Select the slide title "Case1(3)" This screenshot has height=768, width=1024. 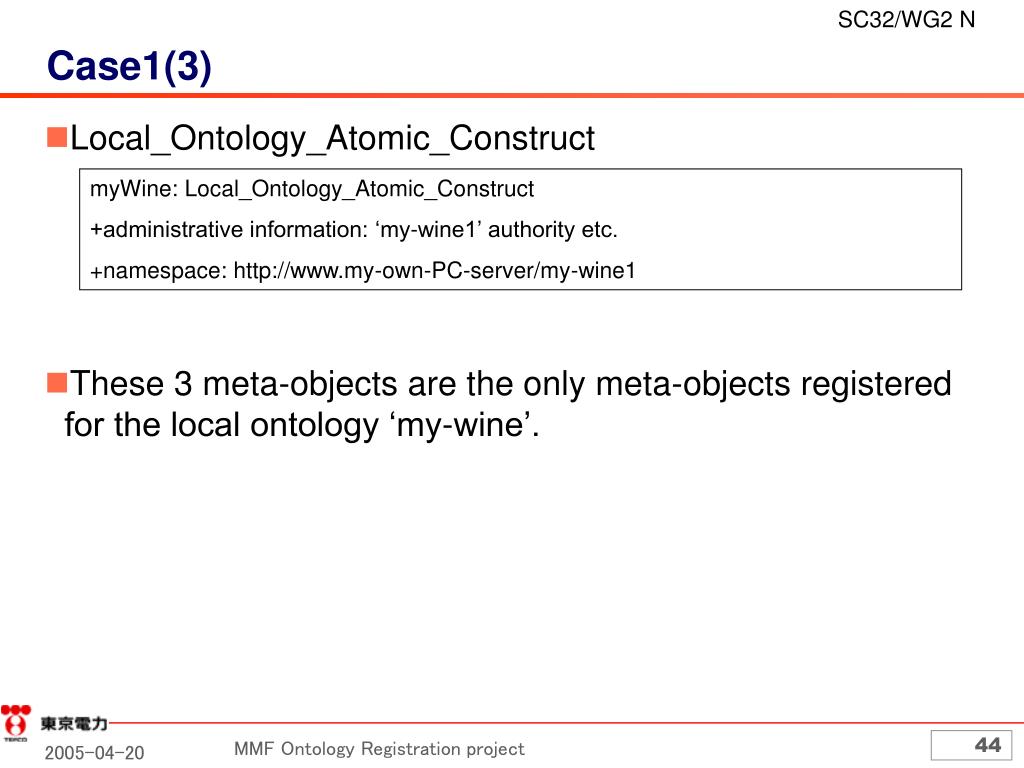(130, 67)
